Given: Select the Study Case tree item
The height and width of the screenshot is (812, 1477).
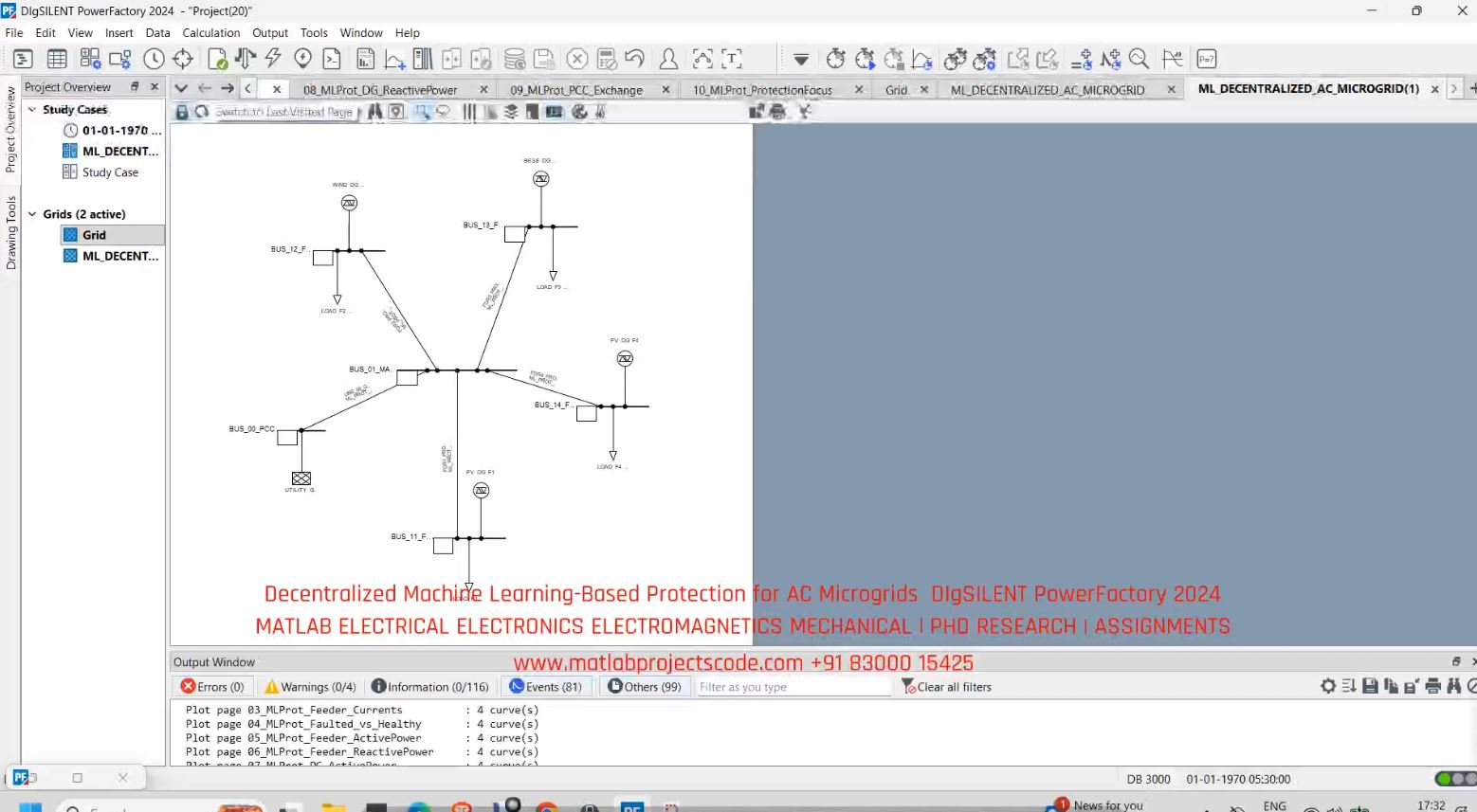Looking at the screenshot, I should (110, 172).
